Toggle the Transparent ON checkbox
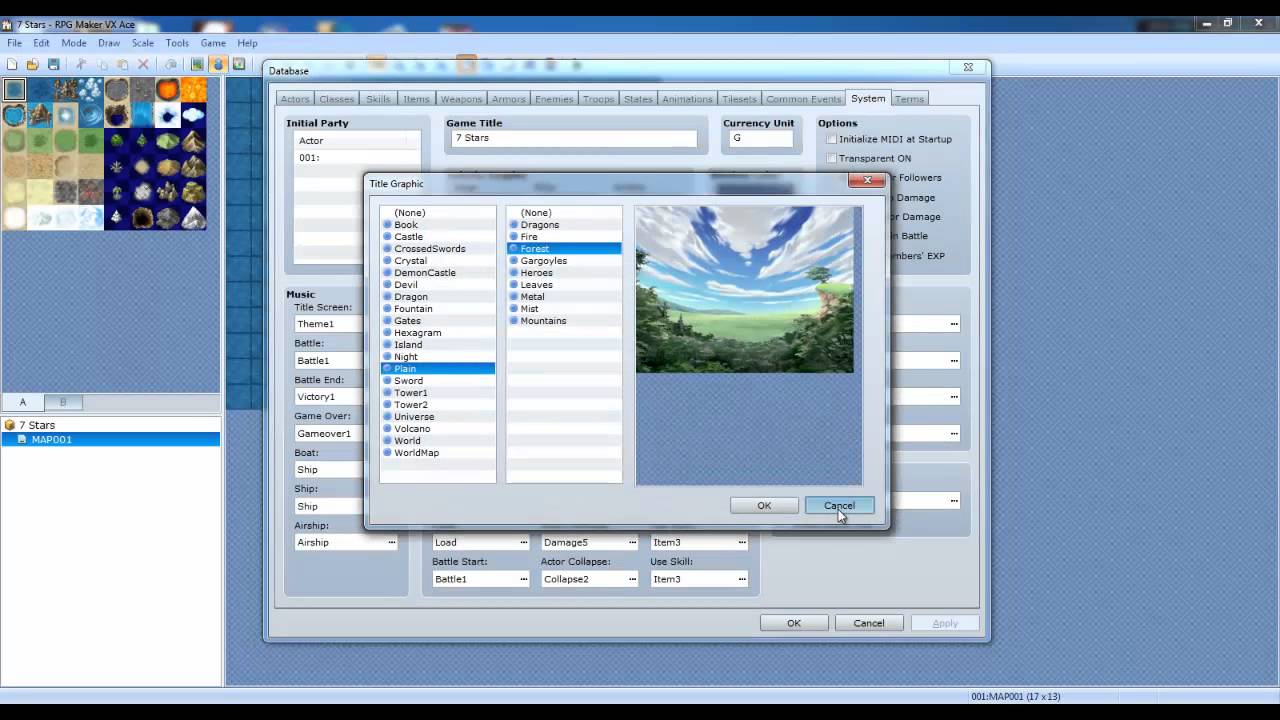This screenshot has width=1280, height=720. pyautogui.click(x=832, y=158)
